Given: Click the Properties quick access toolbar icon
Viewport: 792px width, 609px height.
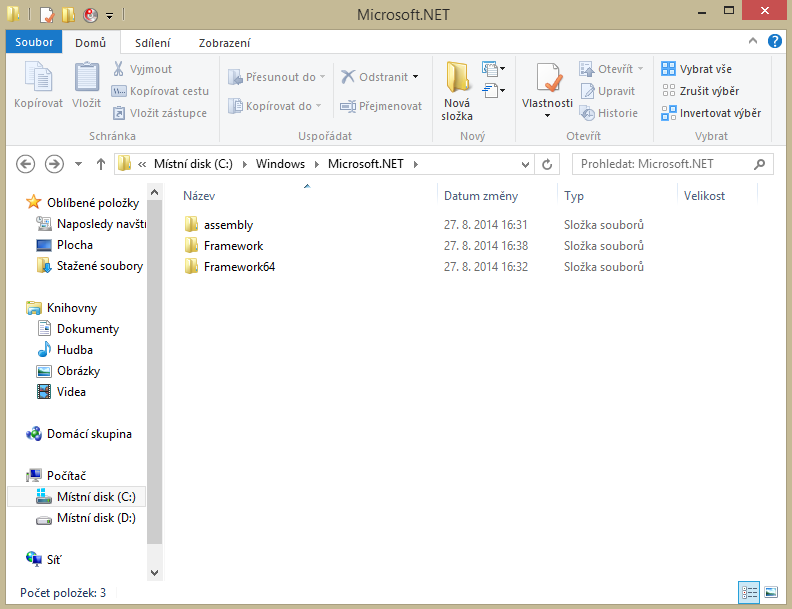Looking at the screenshot, I should point(46,15).
